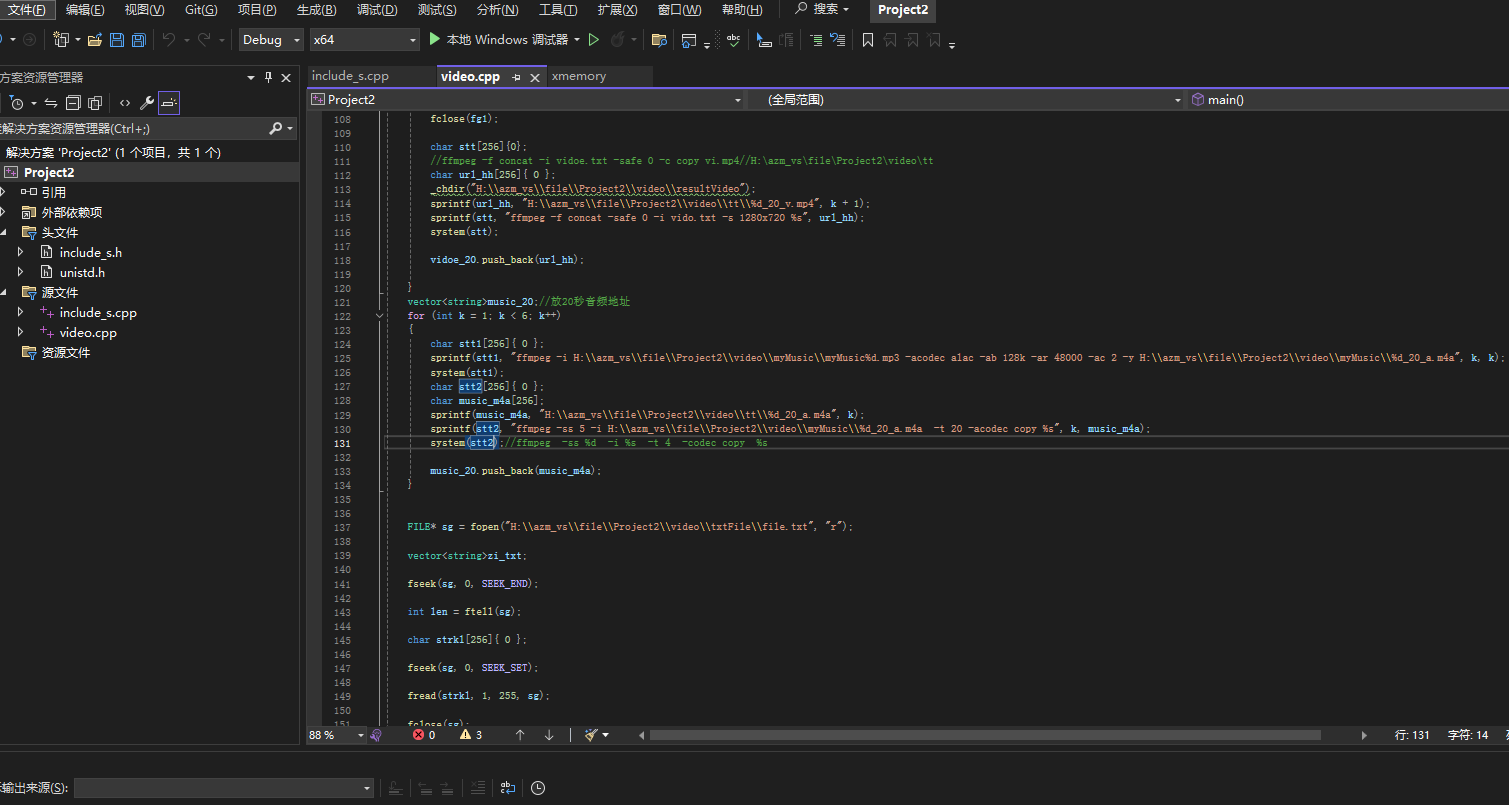Image resolution: width=1509 pixels, height=805 pixels.
Task: Open the Debug configuration dropdown
Action: pos(271,40)
